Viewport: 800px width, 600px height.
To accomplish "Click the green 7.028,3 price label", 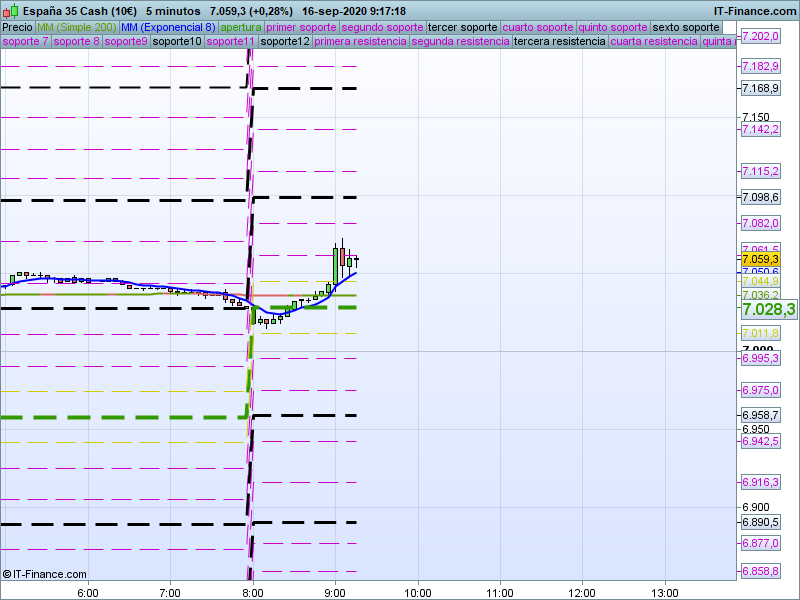I will tap(768, 310).
